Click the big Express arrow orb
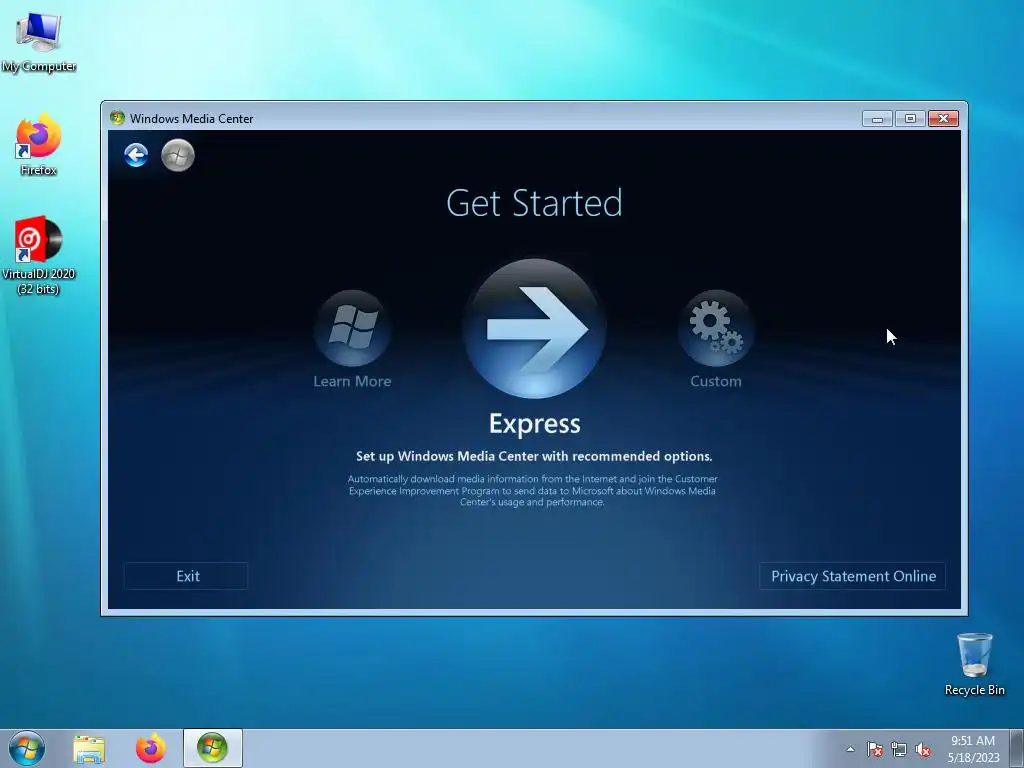 pos(534,328)
